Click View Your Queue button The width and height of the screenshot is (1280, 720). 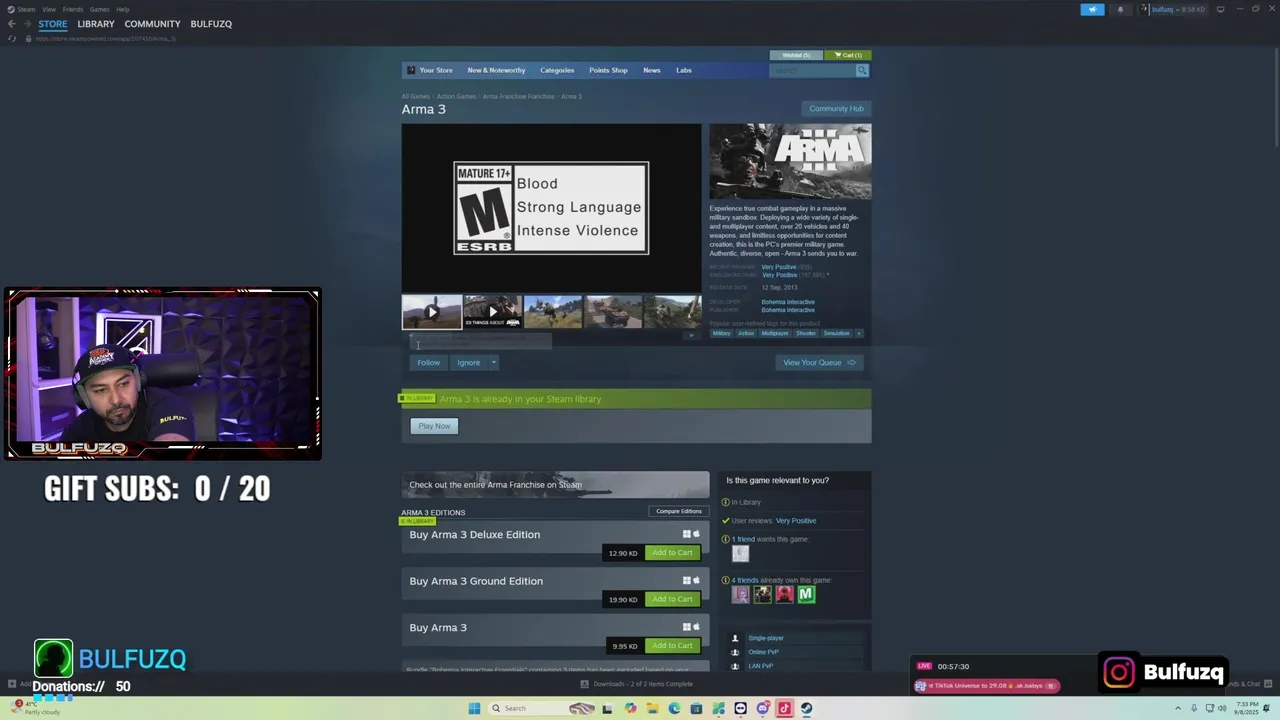819,363
